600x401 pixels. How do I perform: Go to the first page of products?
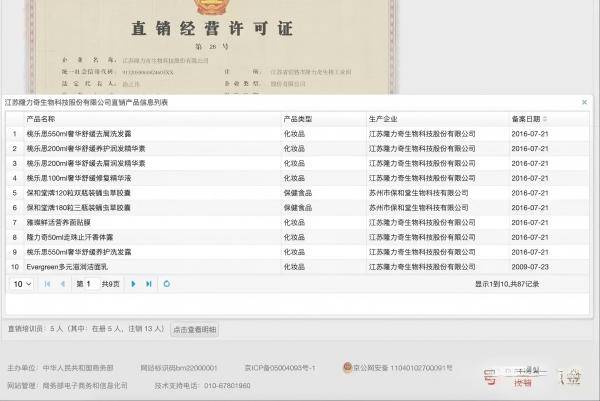(47, 284)
